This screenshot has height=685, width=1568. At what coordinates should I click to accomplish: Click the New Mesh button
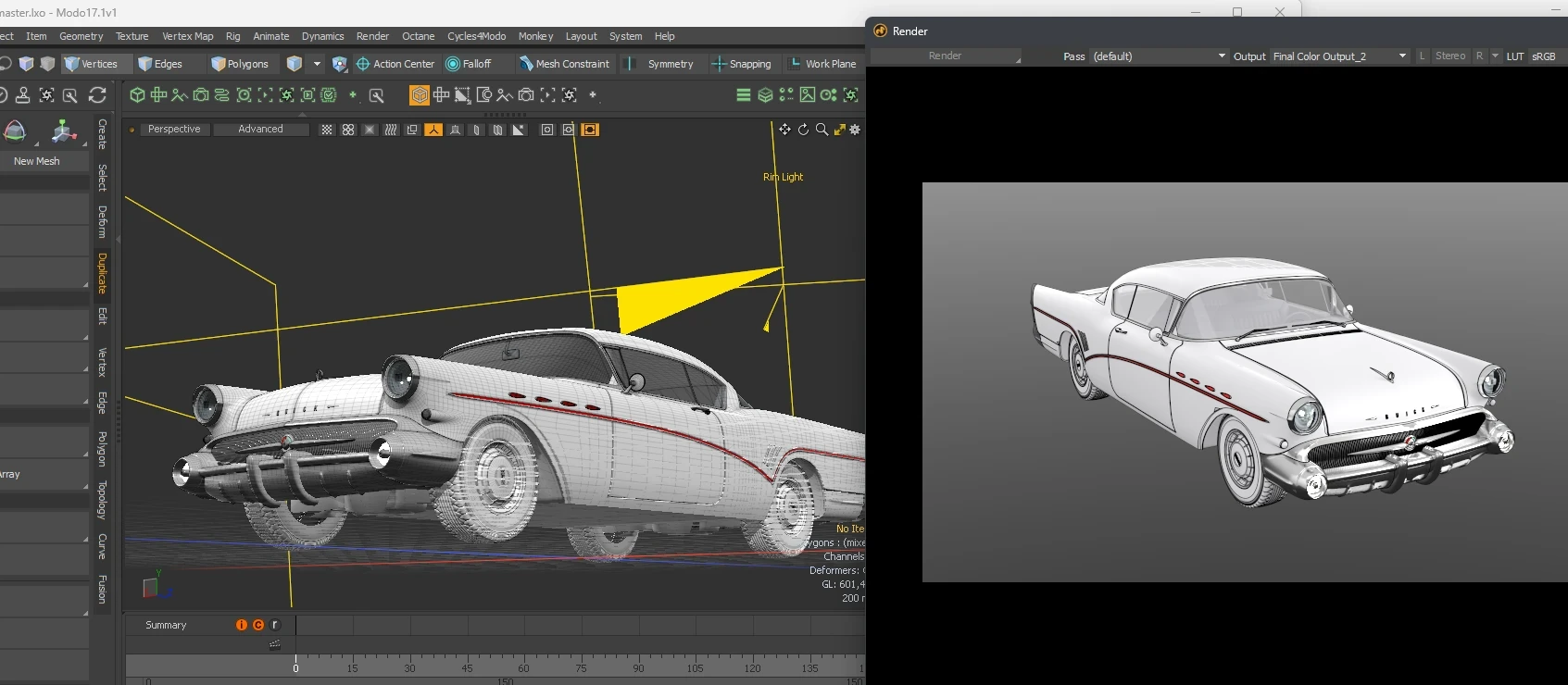pyautogui.click(x=37, y=161)
